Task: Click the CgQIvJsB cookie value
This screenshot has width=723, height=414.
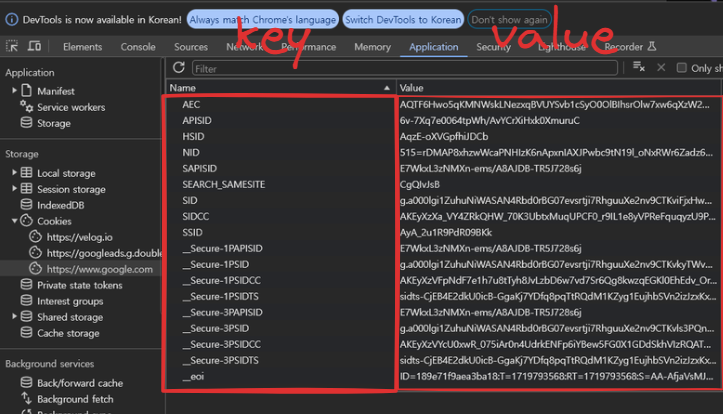Action: click(x=420, y=184)
